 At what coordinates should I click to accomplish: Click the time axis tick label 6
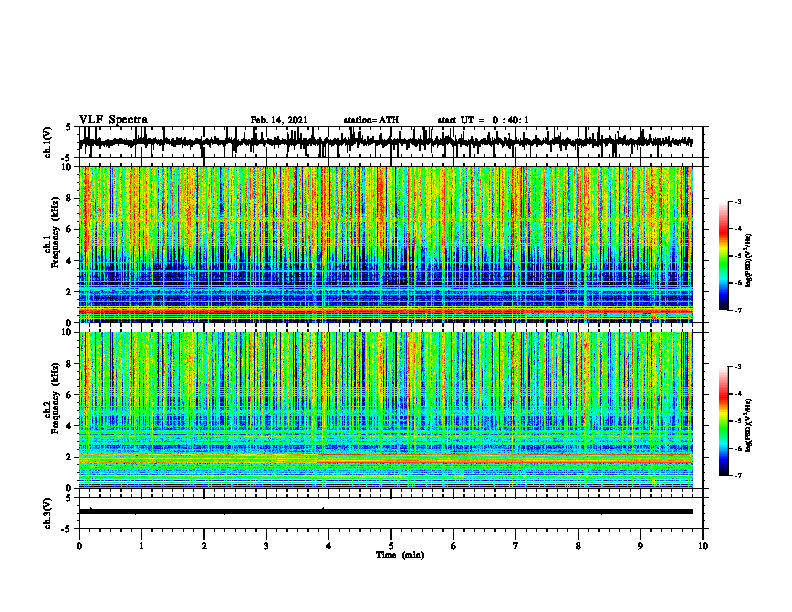(454, 546)
